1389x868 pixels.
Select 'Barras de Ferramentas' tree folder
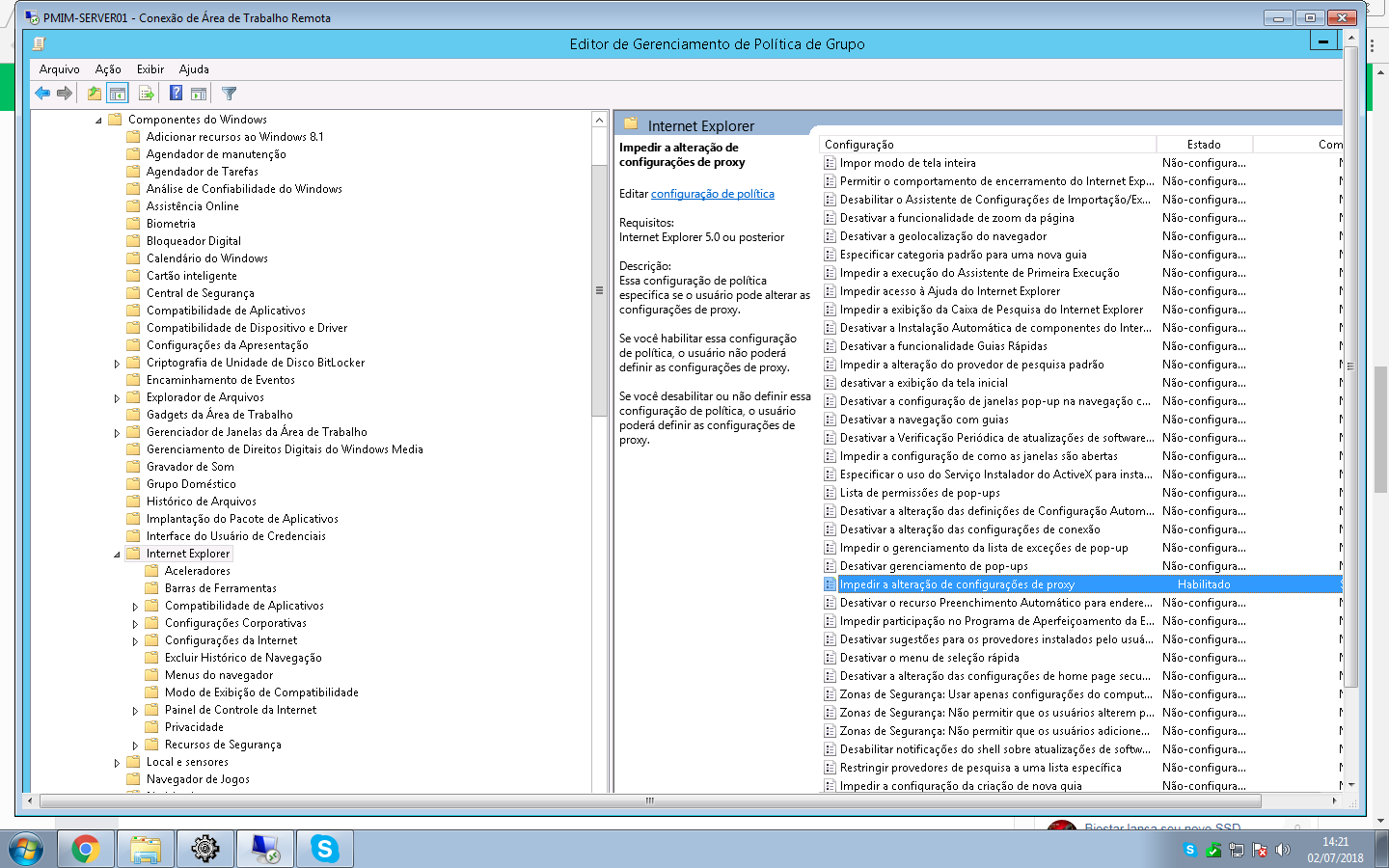coord(220,588)
